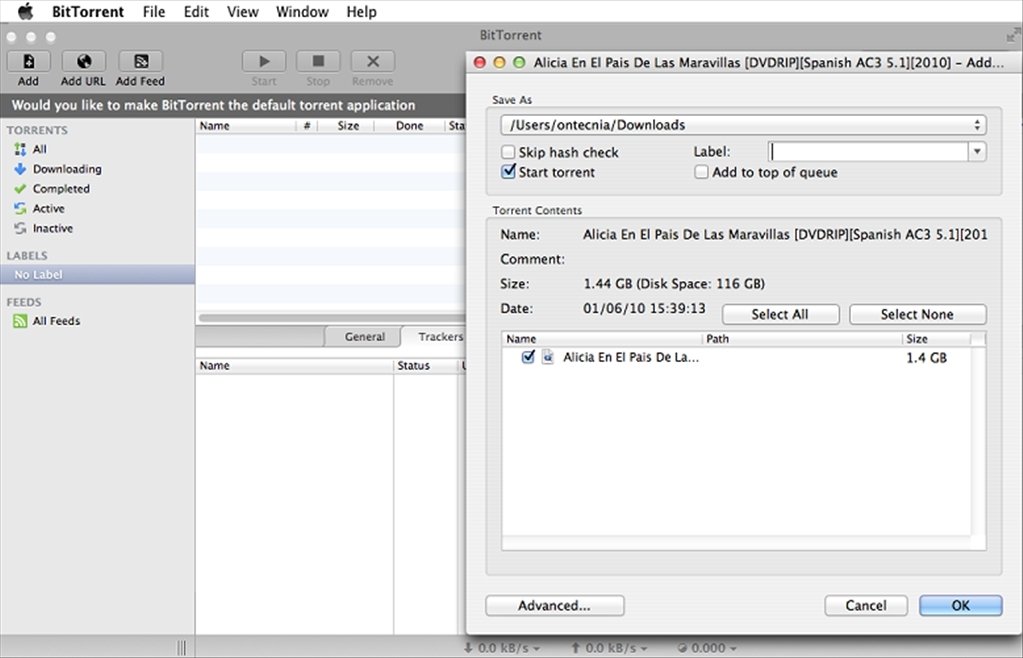Click the Remove X toolbar button
This screenshot has width=1023, height=658.
tap(373, 61)
